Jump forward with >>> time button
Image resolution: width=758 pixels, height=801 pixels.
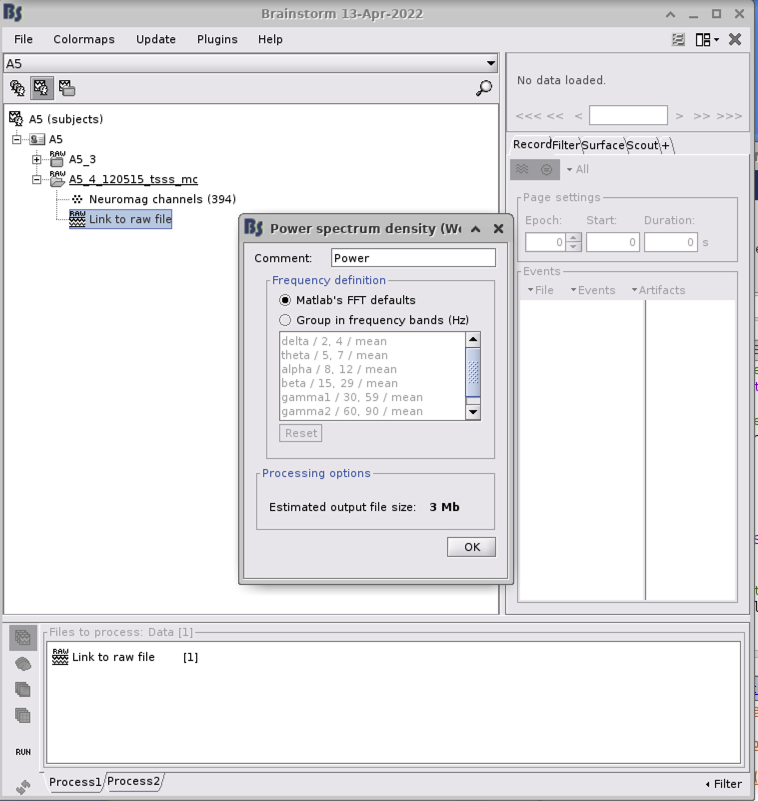(x=729, y=116)
